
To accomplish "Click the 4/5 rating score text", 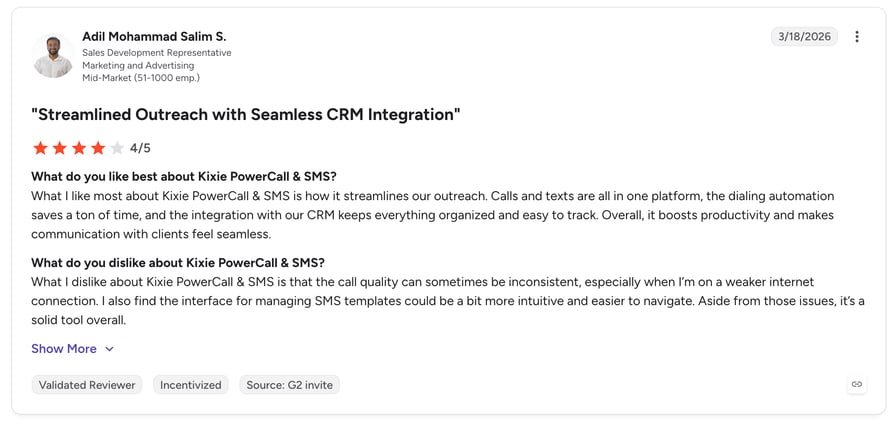I will (x=140, y=149).
